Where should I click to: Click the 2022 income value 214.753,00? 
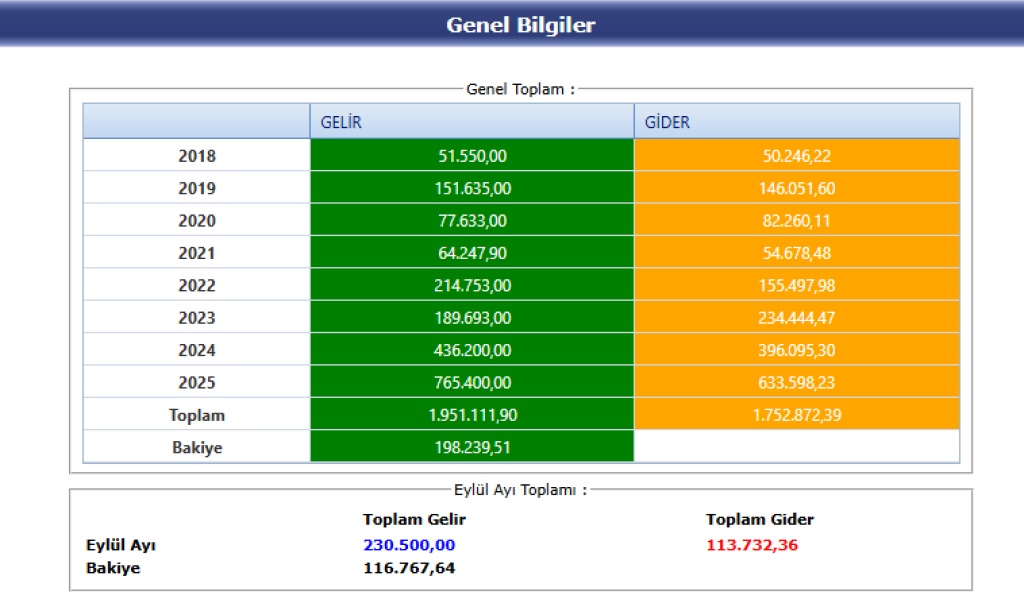tap(473, 286)
